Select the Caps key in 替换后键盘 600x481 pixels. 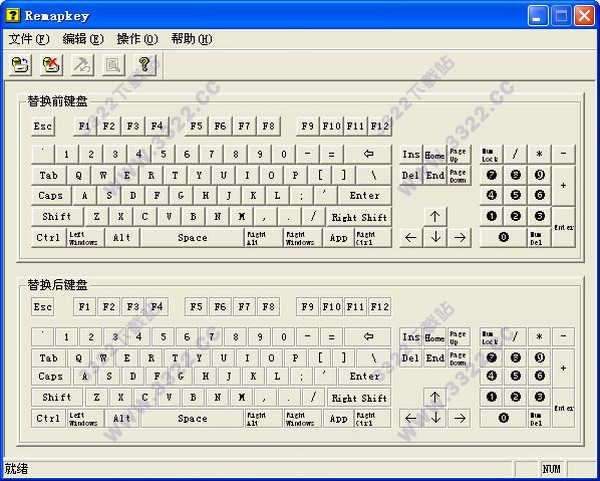coord(51,377)
